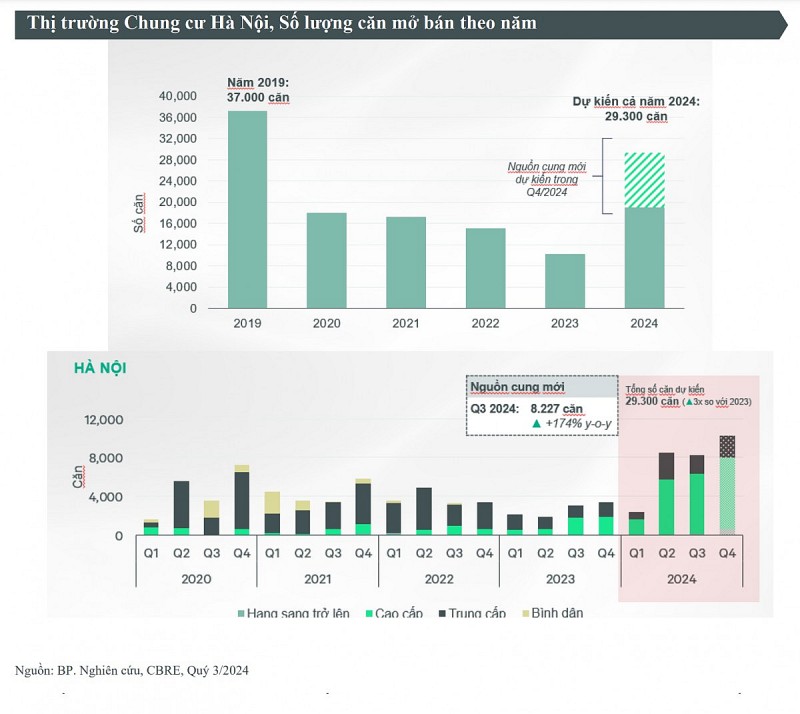The height and width of the screenshot is (714, 800).
Task: Select the Trung cấp legend swatch
Action: point(442,613)
